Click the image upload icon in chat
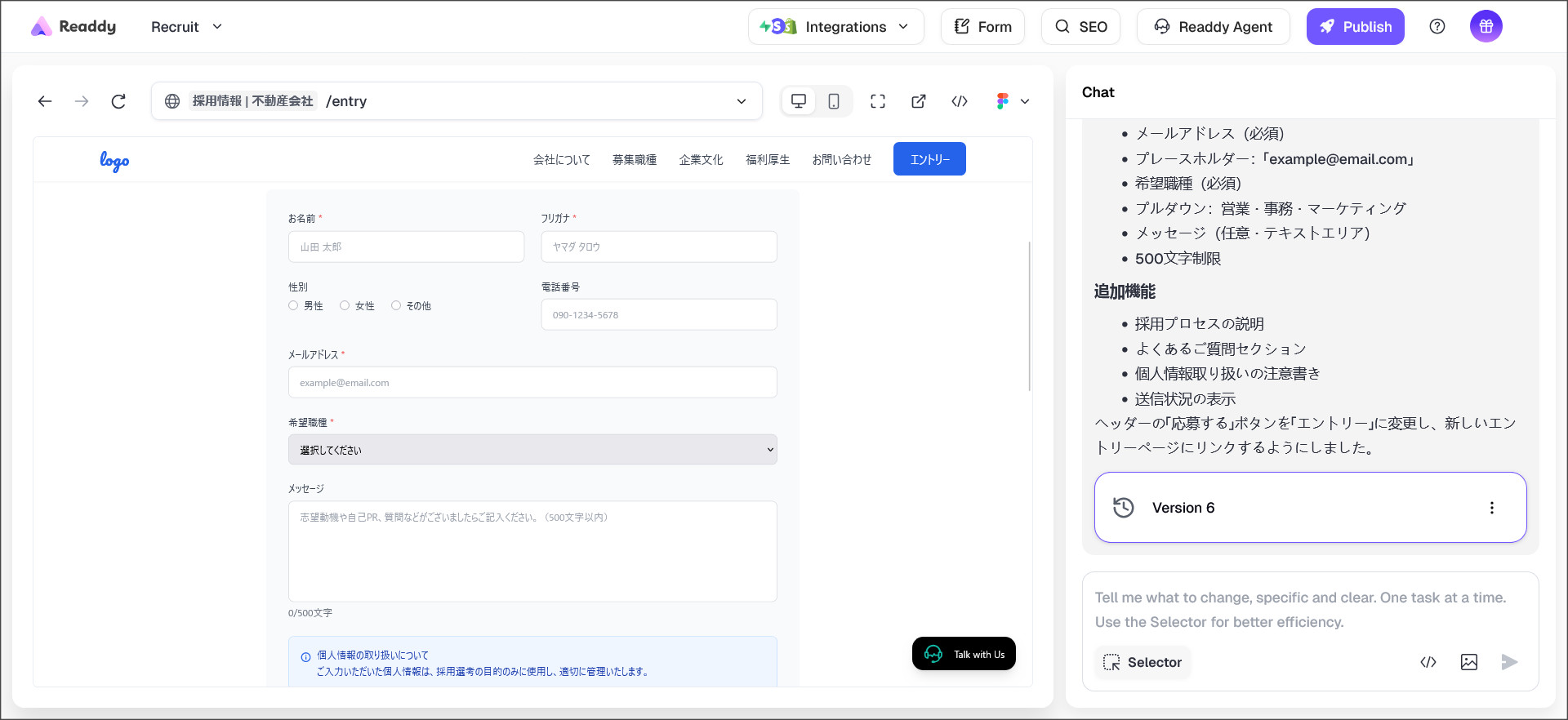This screenshot has width=1568, height=720. coord(1468,662)
